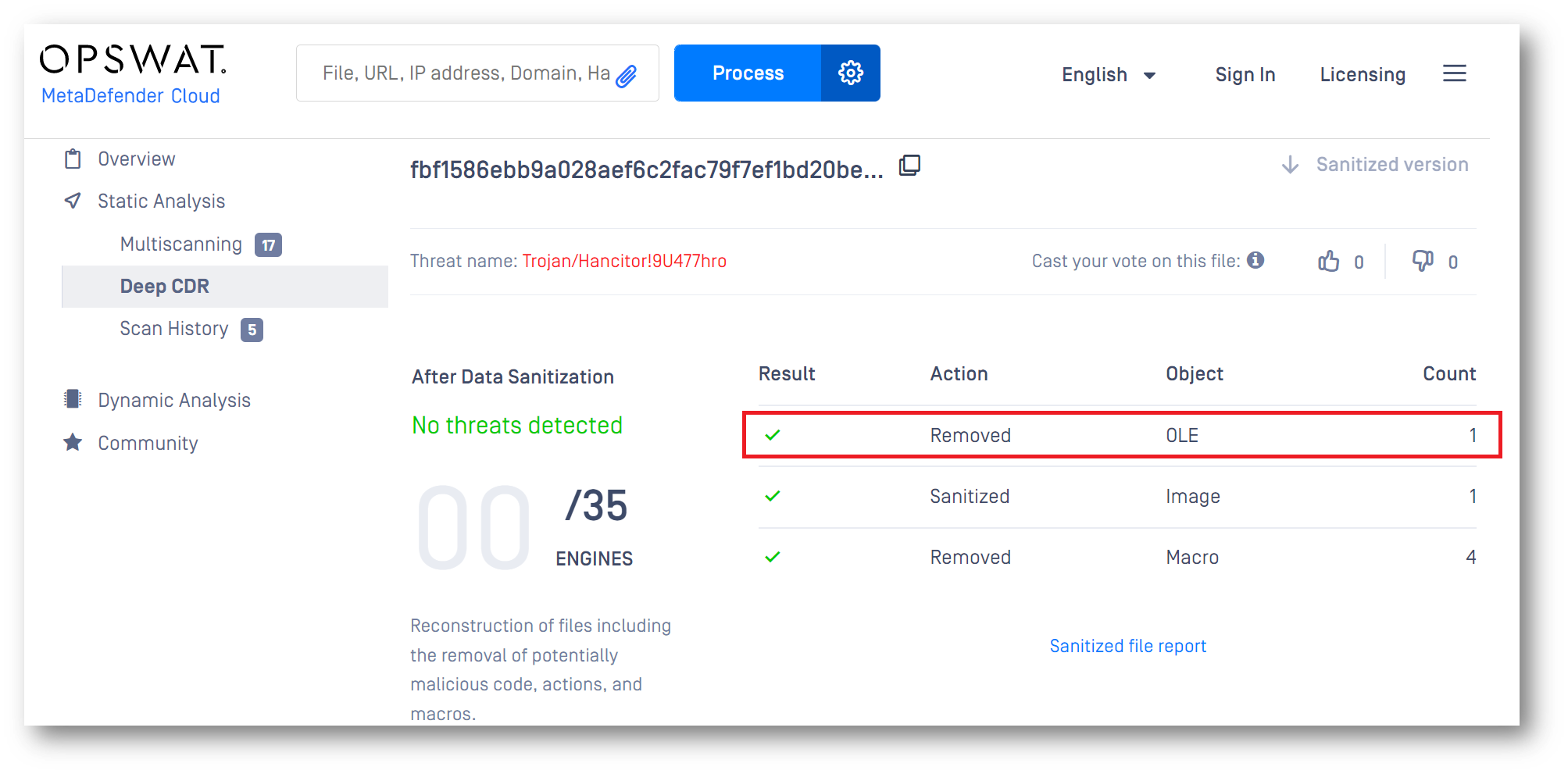Open the hamburger menu
Viewport: 1568px width, 774px height.
pyautogui.click(x=1454, y=73)
